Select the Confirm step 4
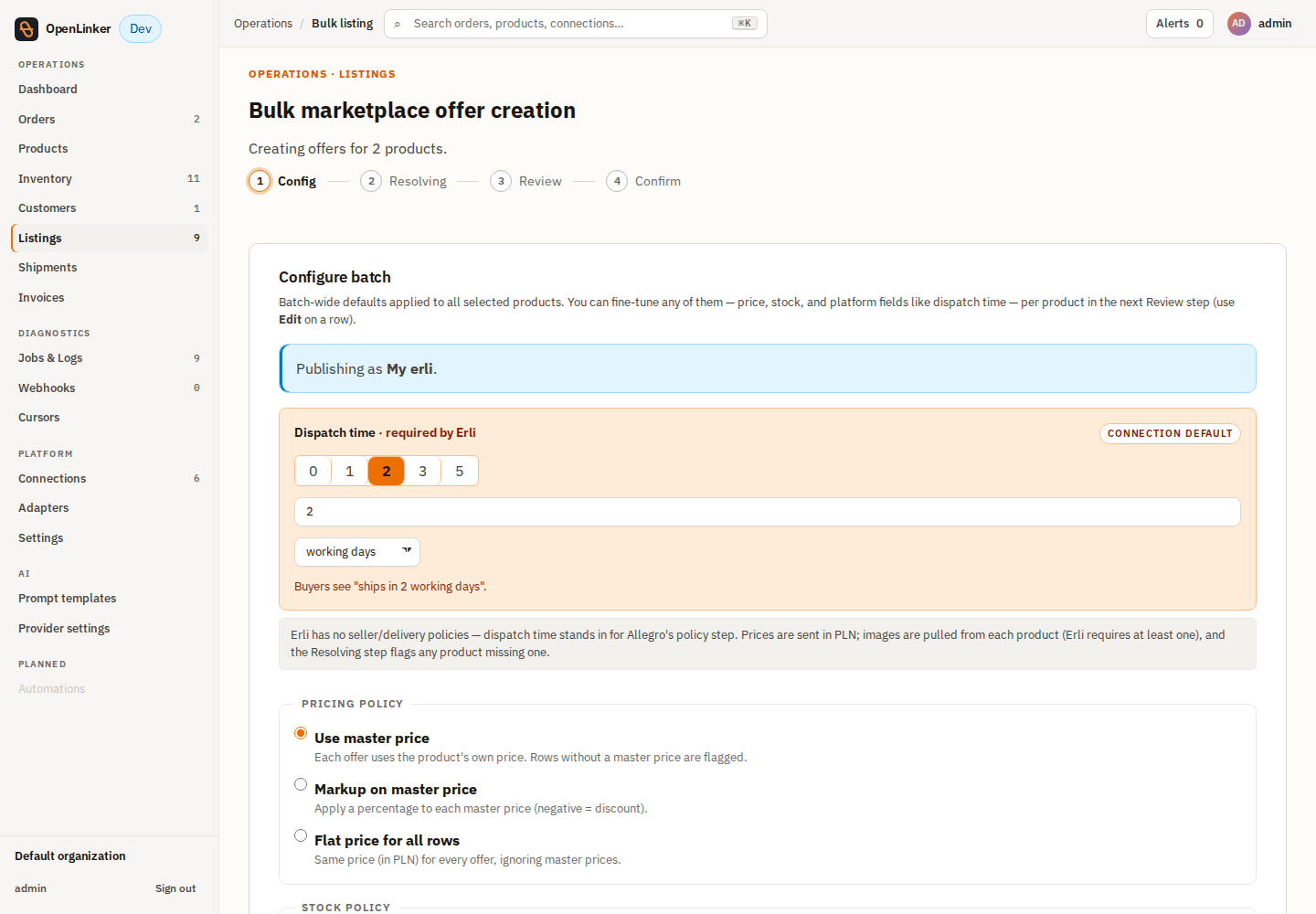 pyautogui.click(x=643, y=181)
